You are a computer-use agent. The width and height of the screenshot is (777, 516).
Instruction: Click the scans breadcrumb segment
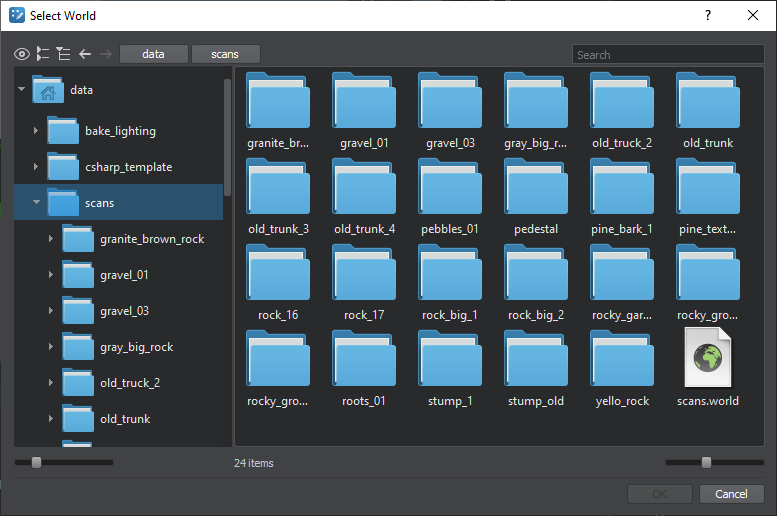click(225, 54)
